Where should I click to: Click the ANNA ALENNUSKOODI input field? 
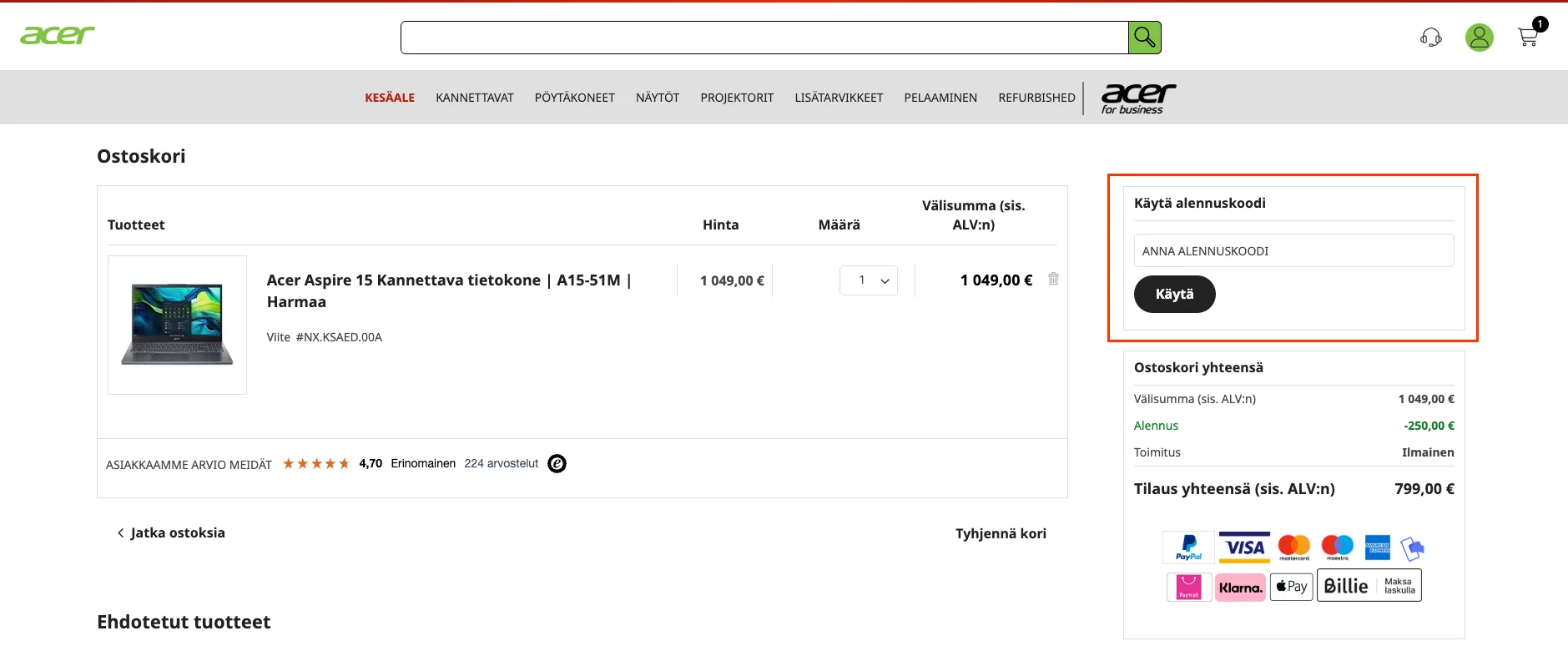1293,250
